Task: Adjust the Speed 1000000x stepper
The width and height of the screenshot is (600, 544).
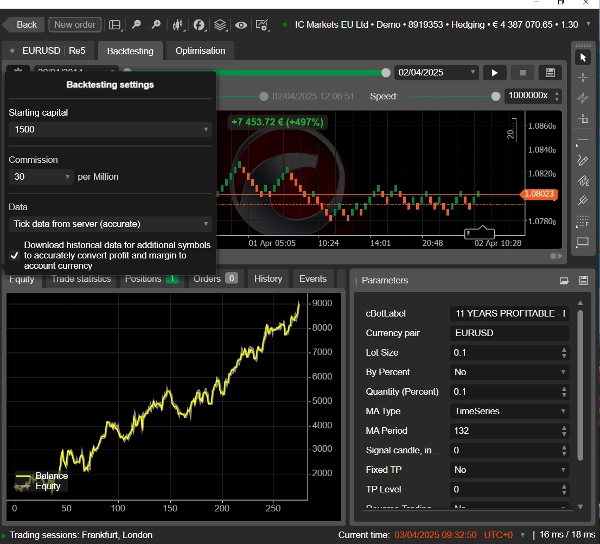Action: point(558,96)
